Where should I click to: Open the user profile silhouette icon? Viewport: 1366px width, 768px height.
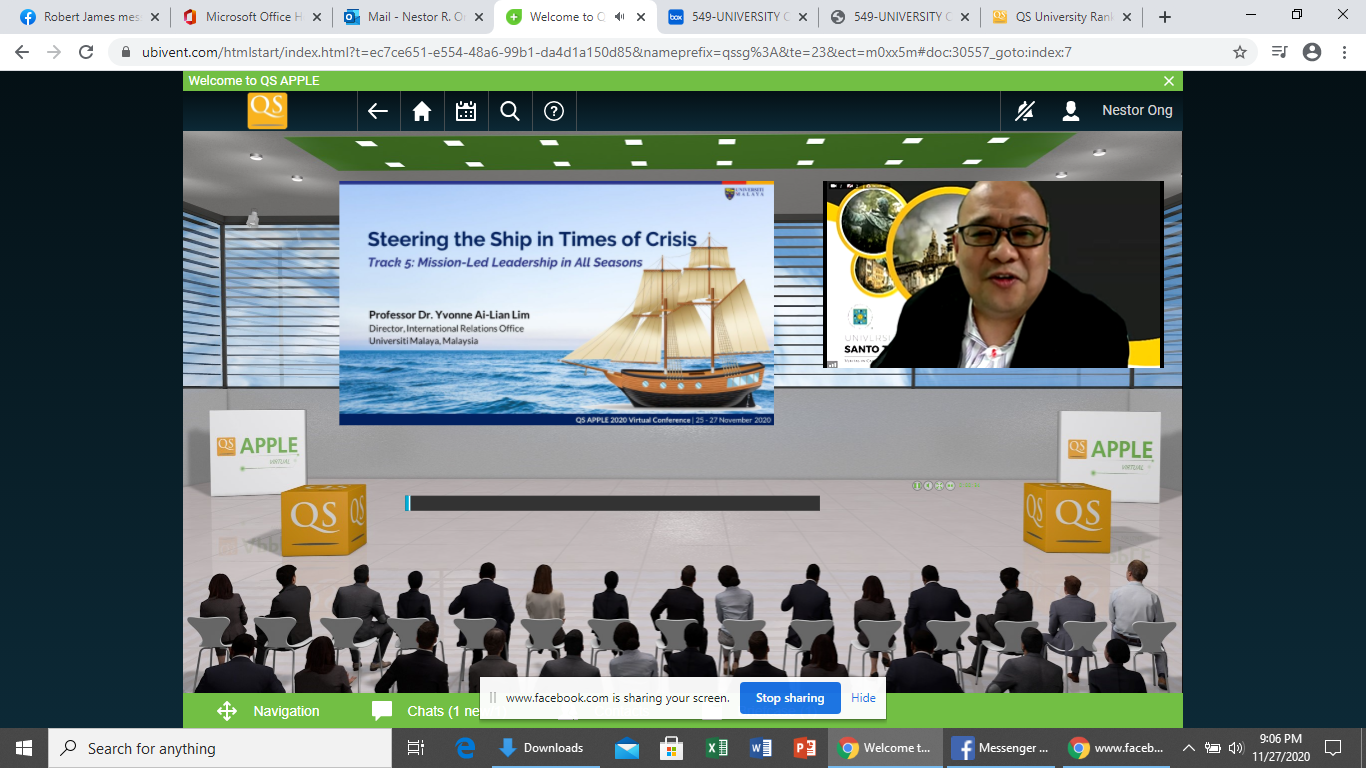click(x=1071, y=111)
